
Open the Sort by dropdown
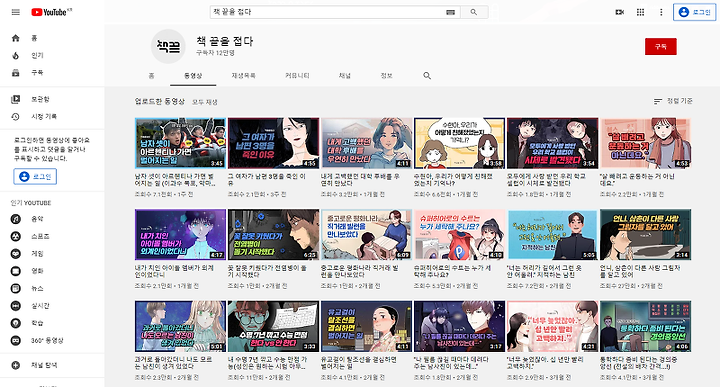coord(673,101)
